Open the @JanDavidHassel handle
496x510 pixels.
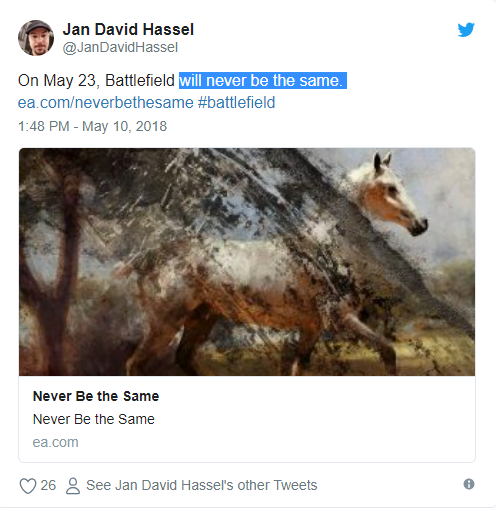click(x=120, y=47)
